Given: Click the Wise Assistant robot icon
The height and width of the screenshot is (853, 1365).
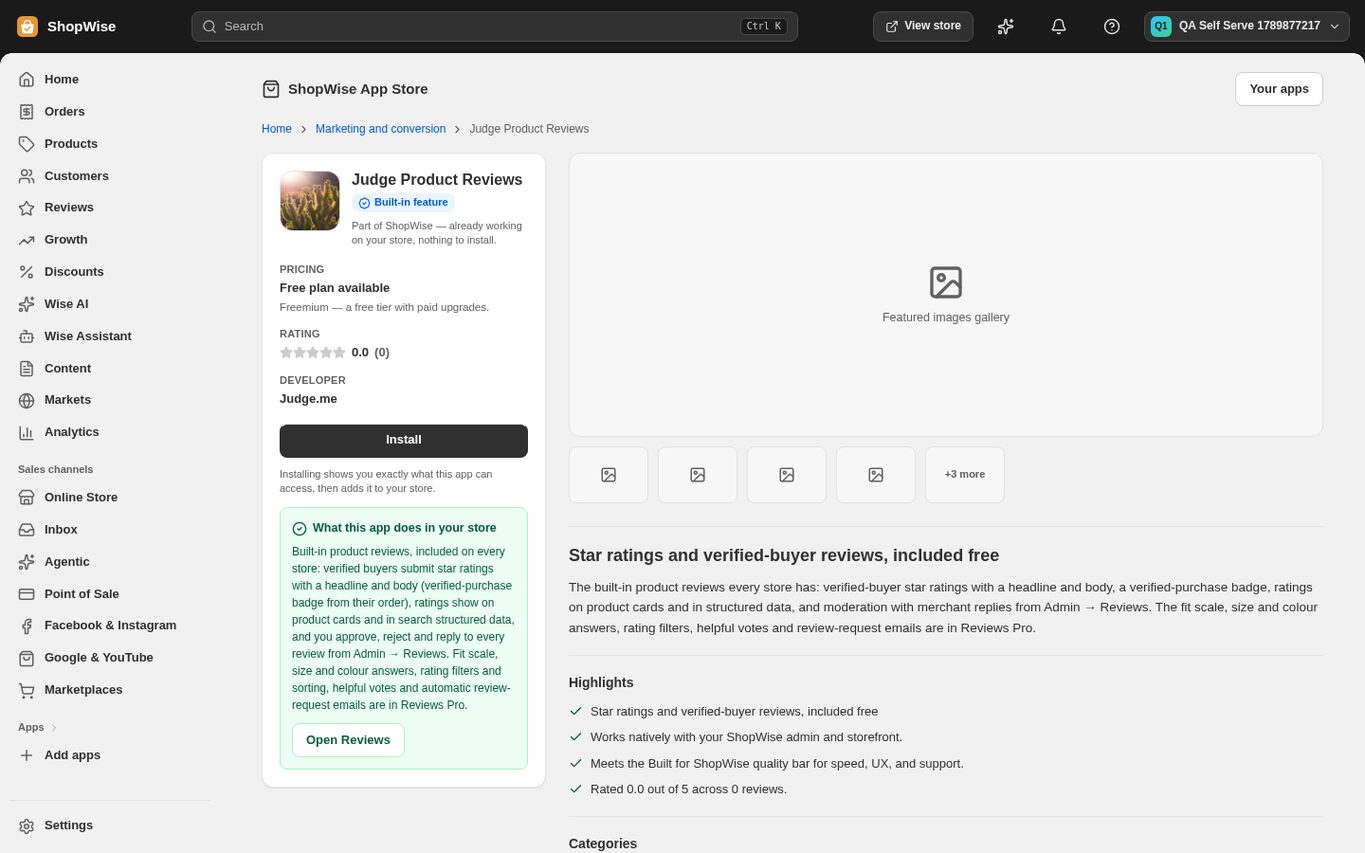Looking at the screenshot, I should pyautogui.click(x=27, y=336).
